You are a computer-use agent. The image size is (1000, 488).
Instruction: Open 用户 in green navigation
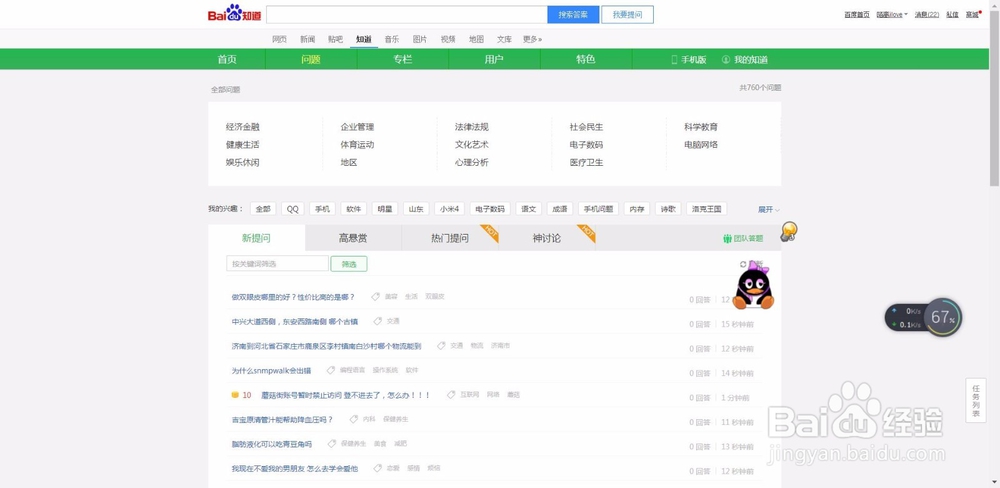(494, 59)
